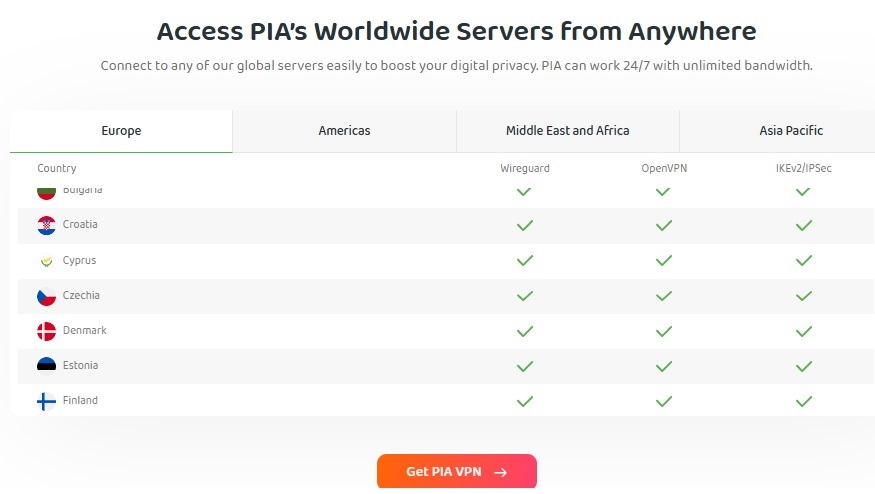The width and height of the screenshot is (875, 494).
Task: Click the Get PIA VPN button
Action: 456,472
